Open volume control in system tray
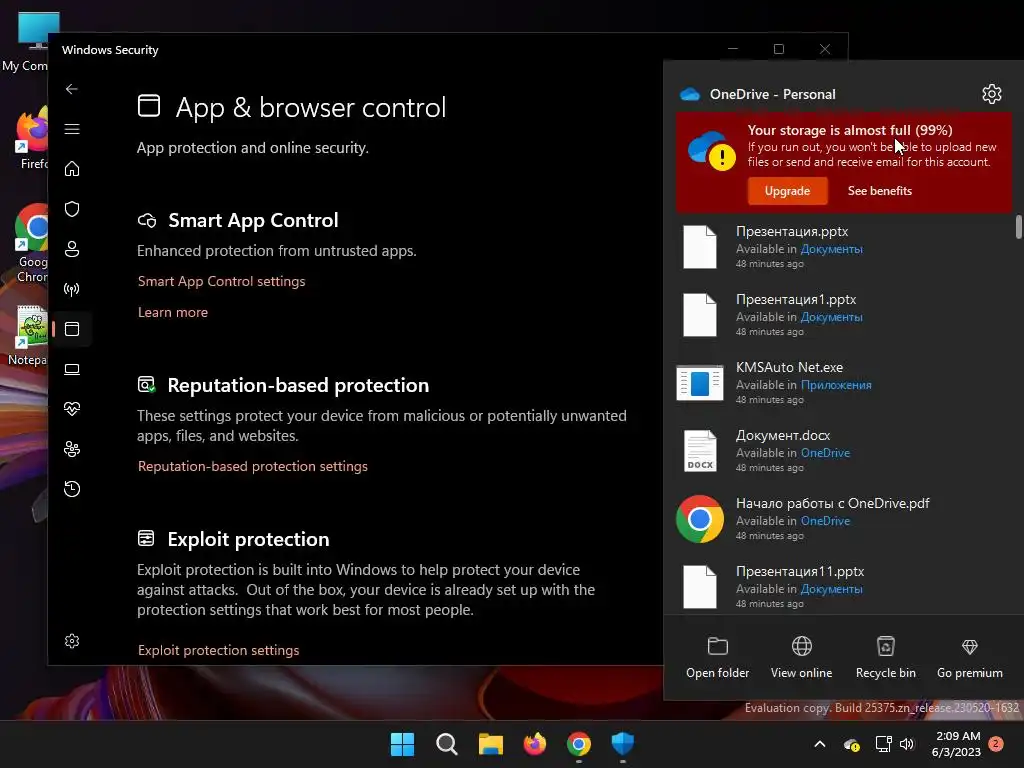Viewport: 1024px width, 768px height. [906, 744]
